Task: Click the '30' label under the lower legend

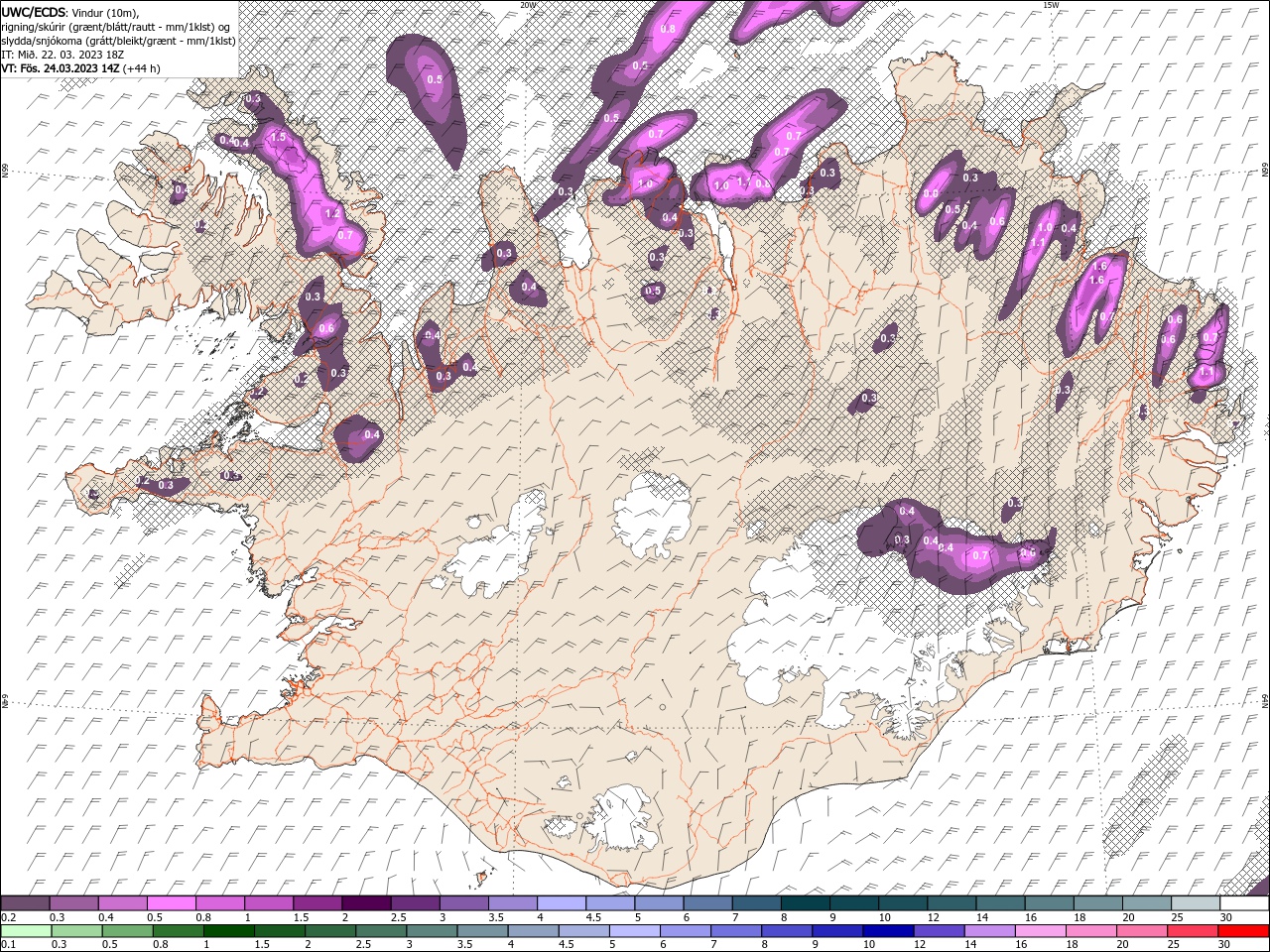Action: click(1223, 945)
